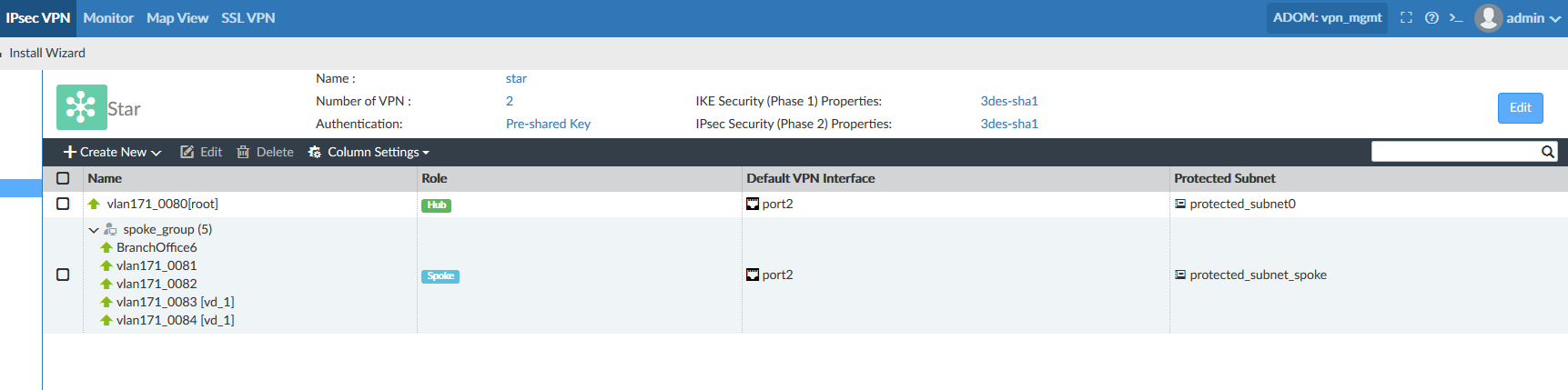This screenshot has height=390, width=1568.
Task: Click the admin user avatar icon
Action: coord(1488,18)
